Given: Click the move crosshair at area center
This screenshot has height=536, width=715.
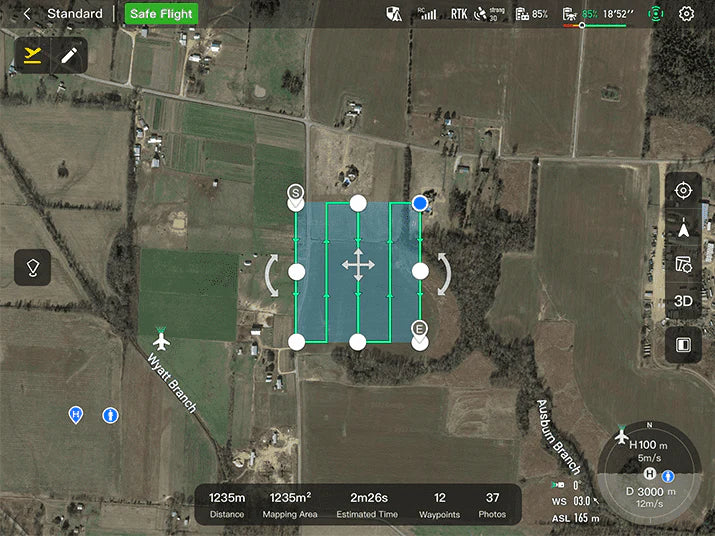Looking at the screenshot, I should pos(358,266).
